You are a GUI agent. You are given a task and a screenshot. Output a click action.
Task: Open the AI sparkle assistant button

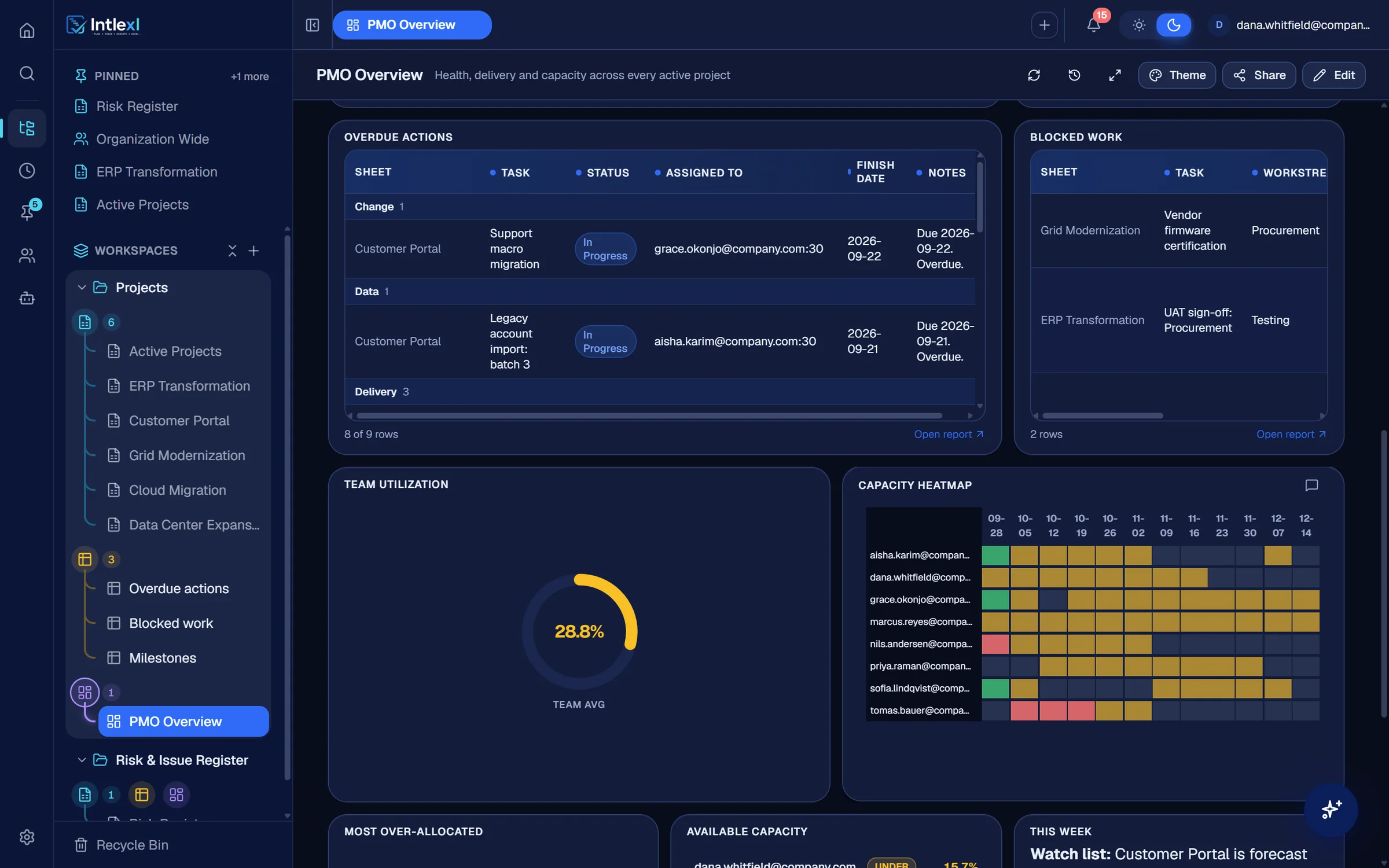coord(1331,809)
